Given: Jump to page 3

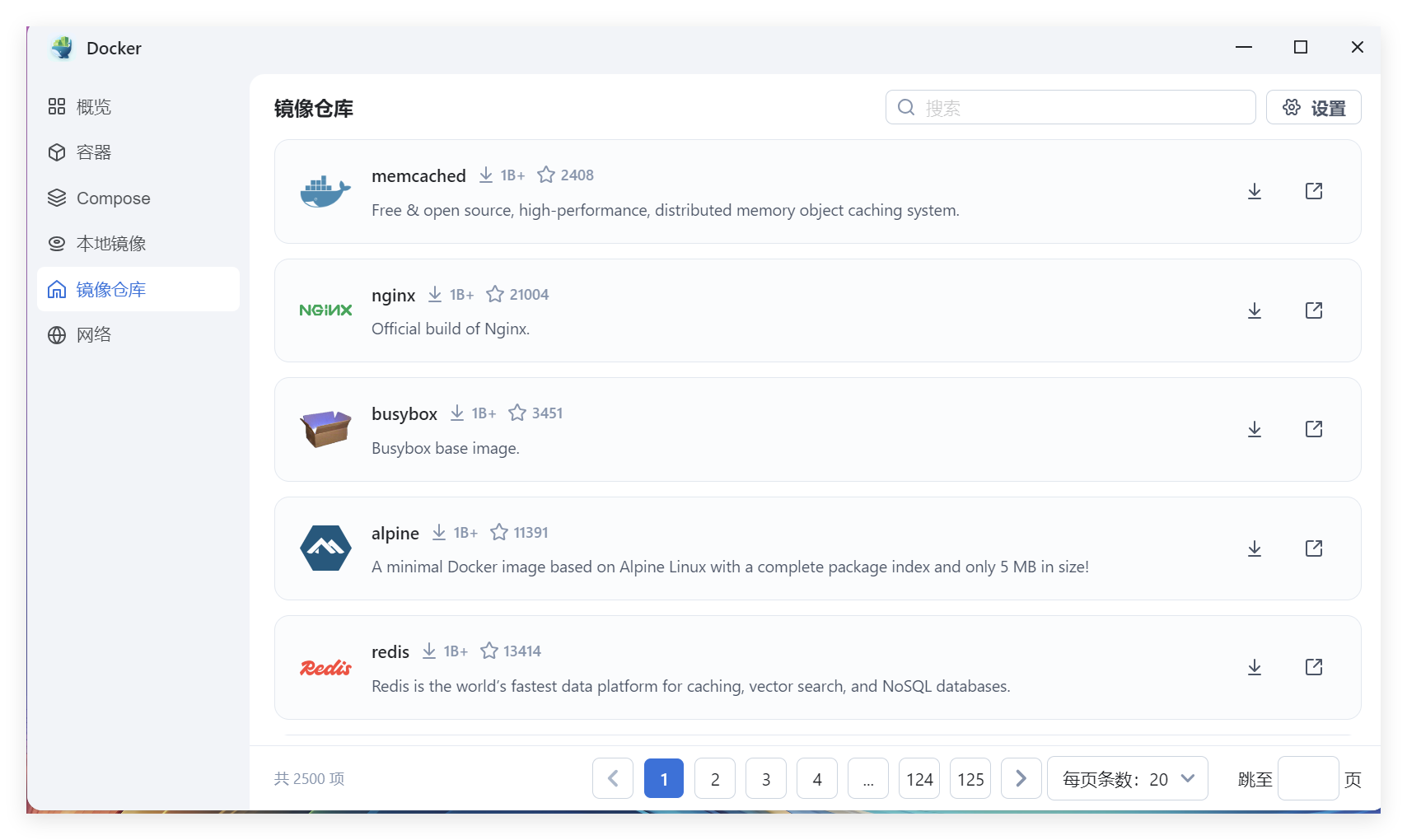Looking at the screenshot, I should click(766, 778).
